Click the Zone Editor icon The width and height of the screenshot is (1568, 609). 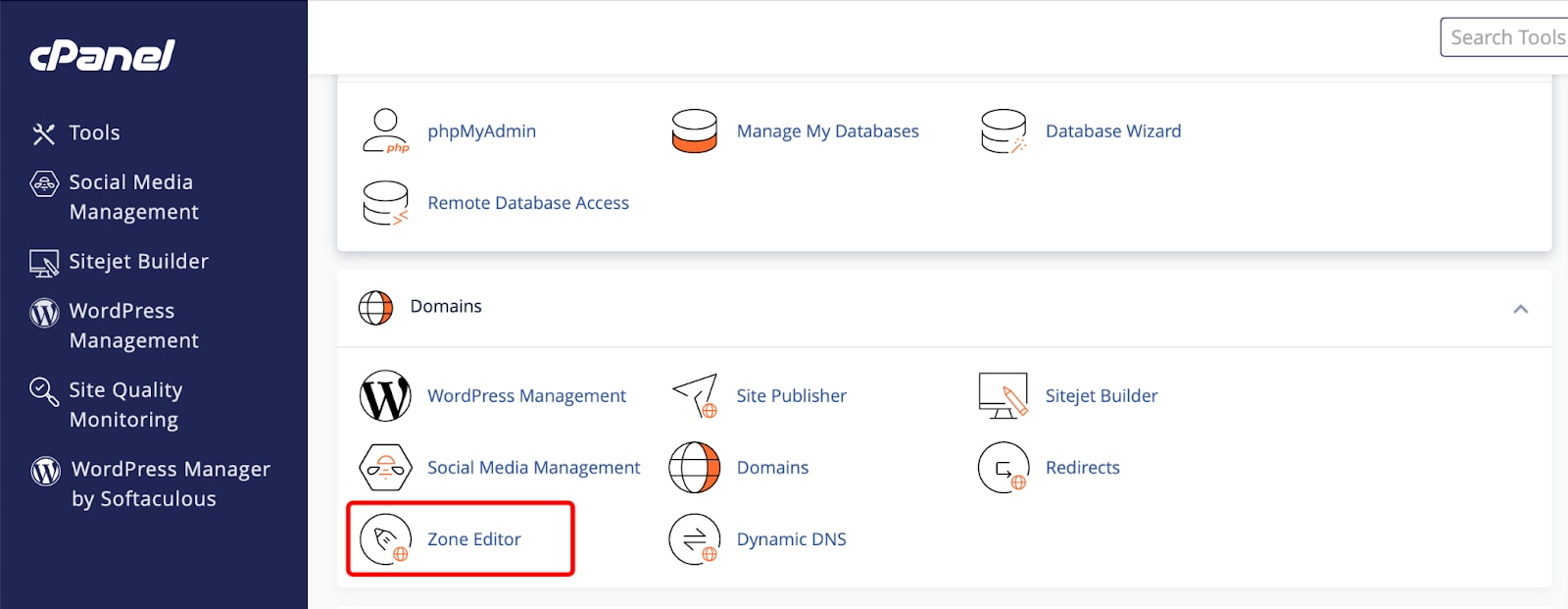click(385, 539)
